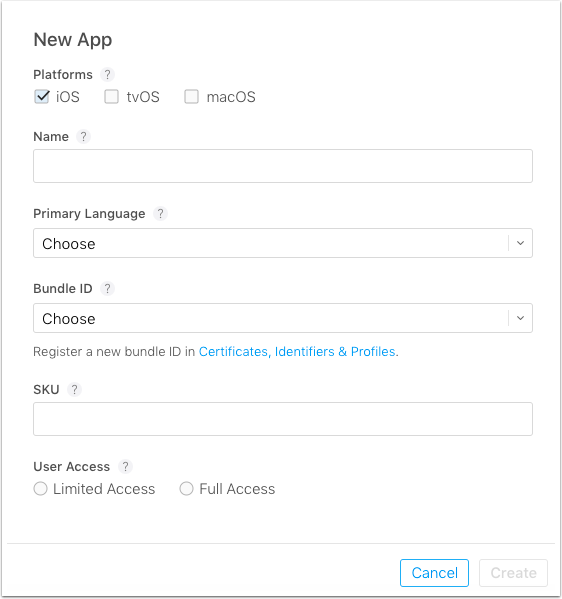The width and height of the screenshot is (562, 599).
Task: Click into the Name text field
Action: click(x=283, y=166)
